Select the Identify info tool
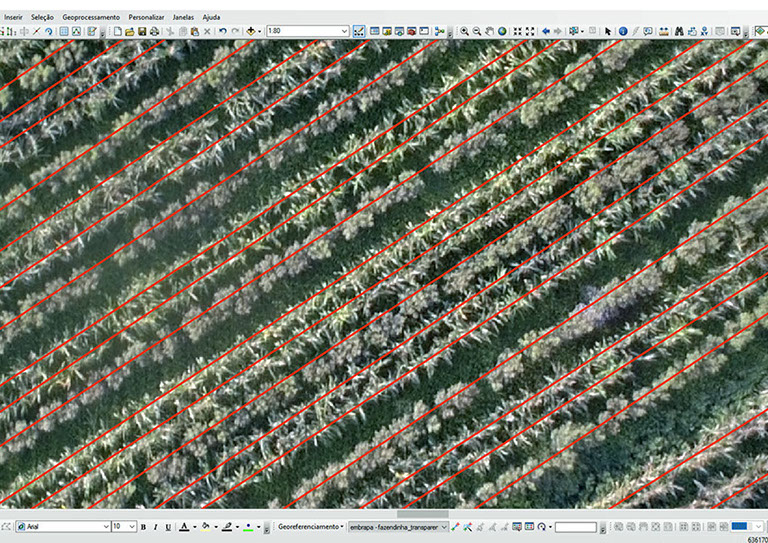768x543 pixels. point(623,32)
